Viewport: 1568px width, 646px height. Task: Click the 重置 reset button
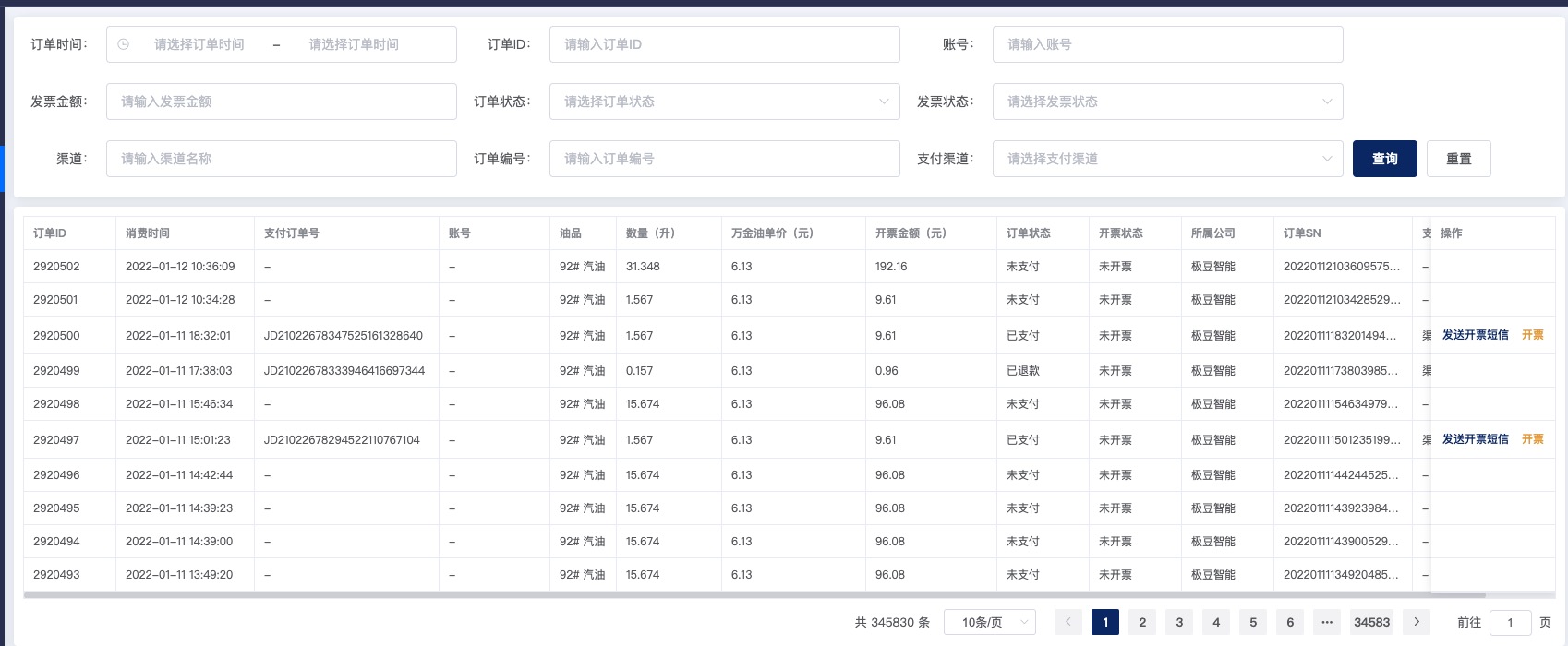pos(1458,159)
